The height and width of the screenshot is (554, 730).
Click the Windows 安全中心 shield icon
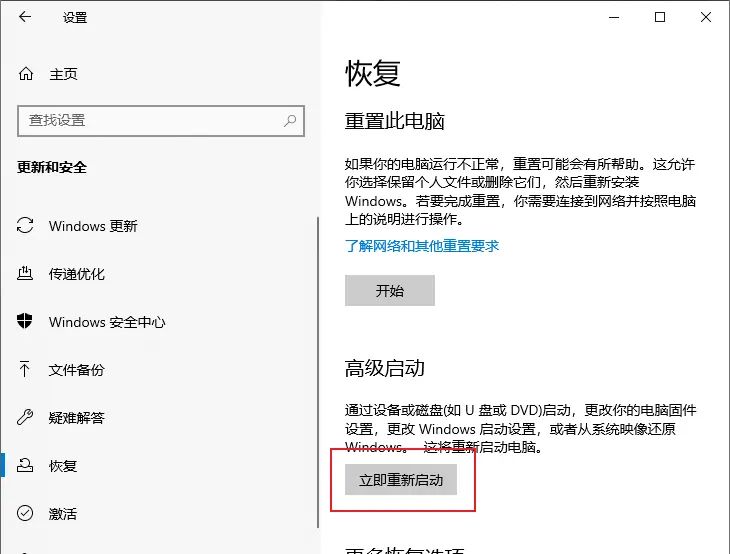point(25,321)
